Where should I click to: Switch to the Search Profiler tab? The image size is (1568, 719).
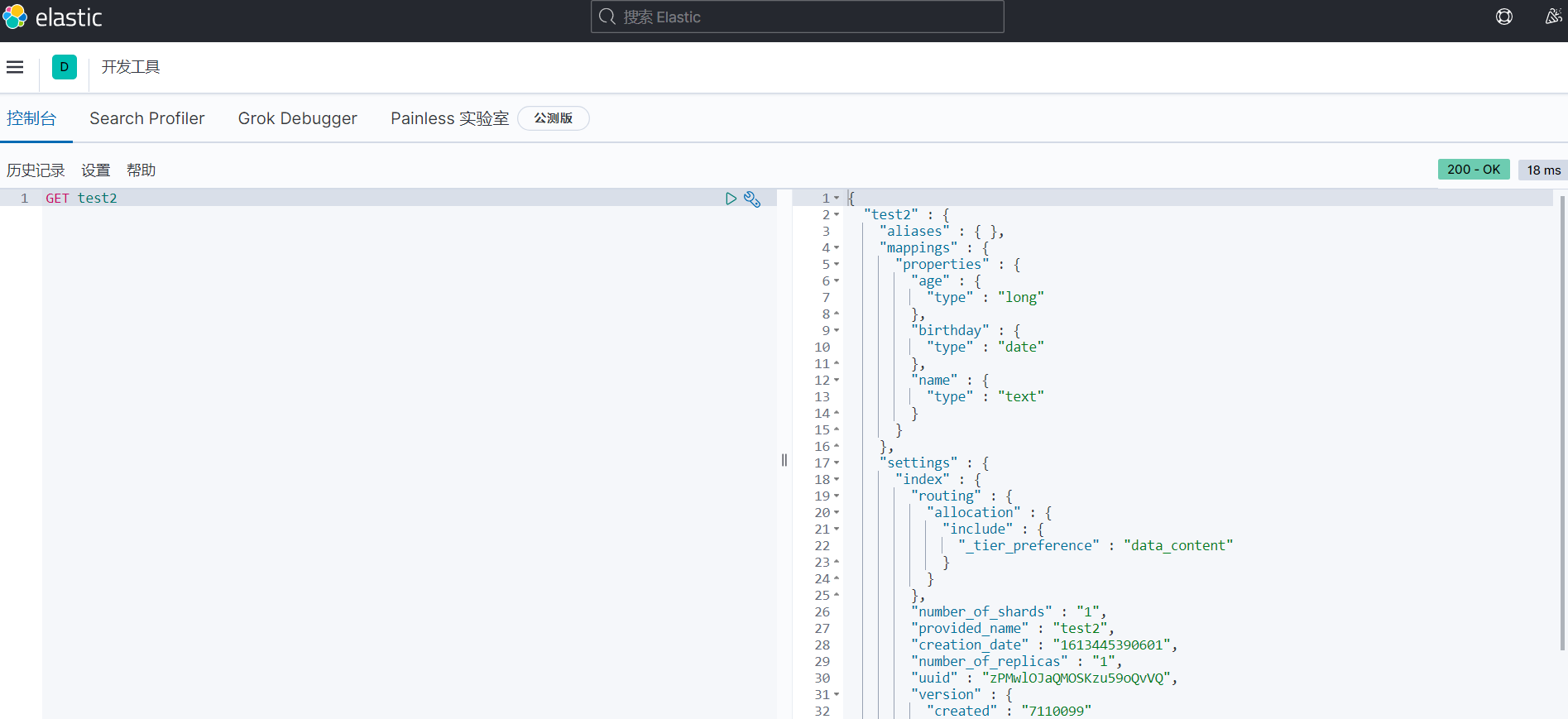click(x=147, y=118)
